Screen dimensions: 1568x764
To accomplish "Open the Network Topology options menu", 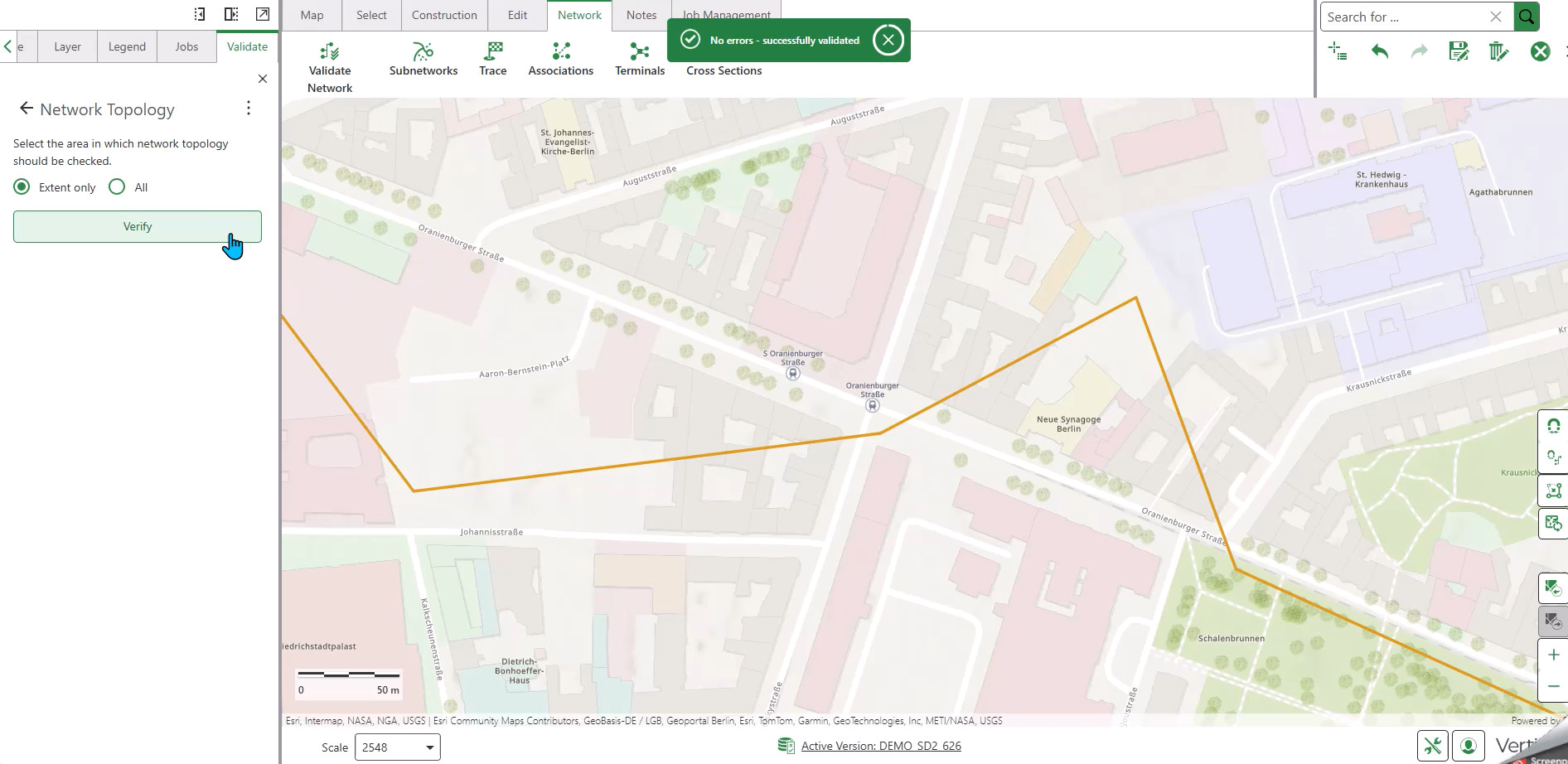I will click(x=248, y=108).
